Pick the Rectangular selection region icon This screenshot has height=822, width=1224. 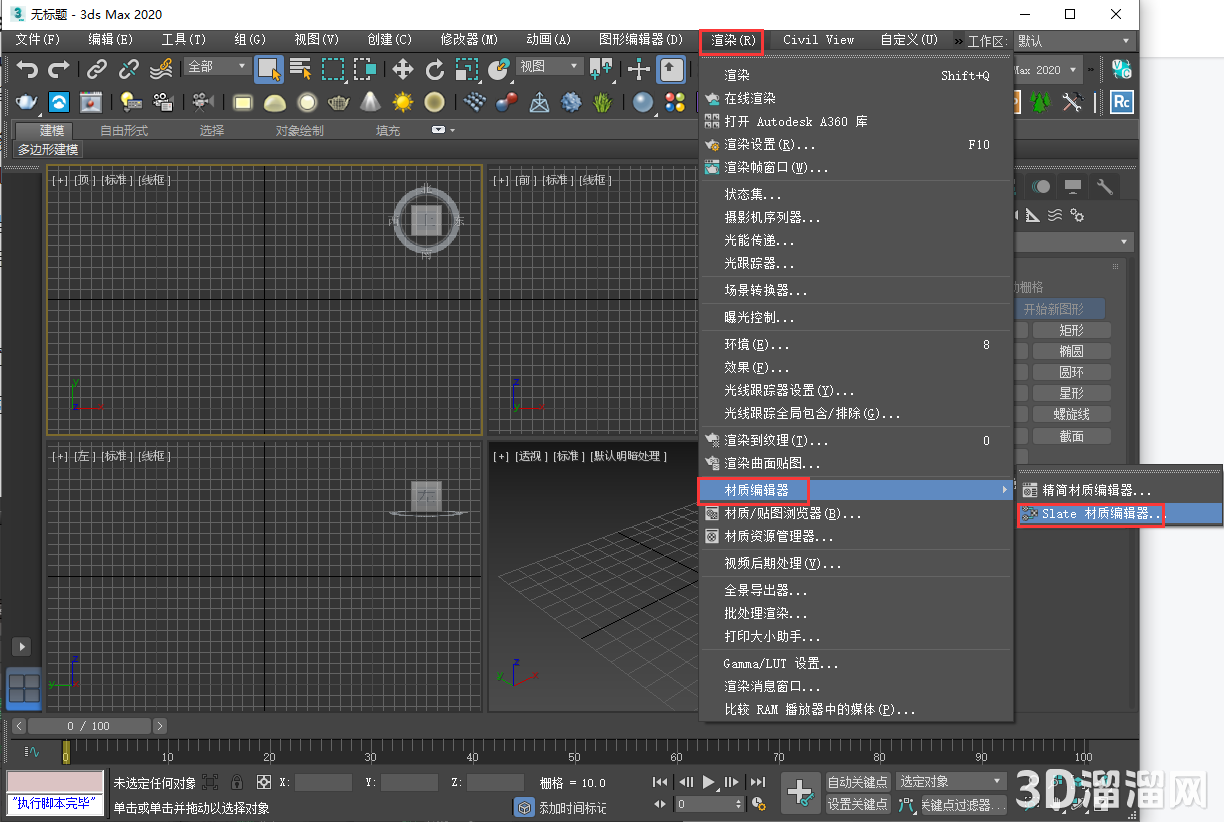tap(335, 70)
